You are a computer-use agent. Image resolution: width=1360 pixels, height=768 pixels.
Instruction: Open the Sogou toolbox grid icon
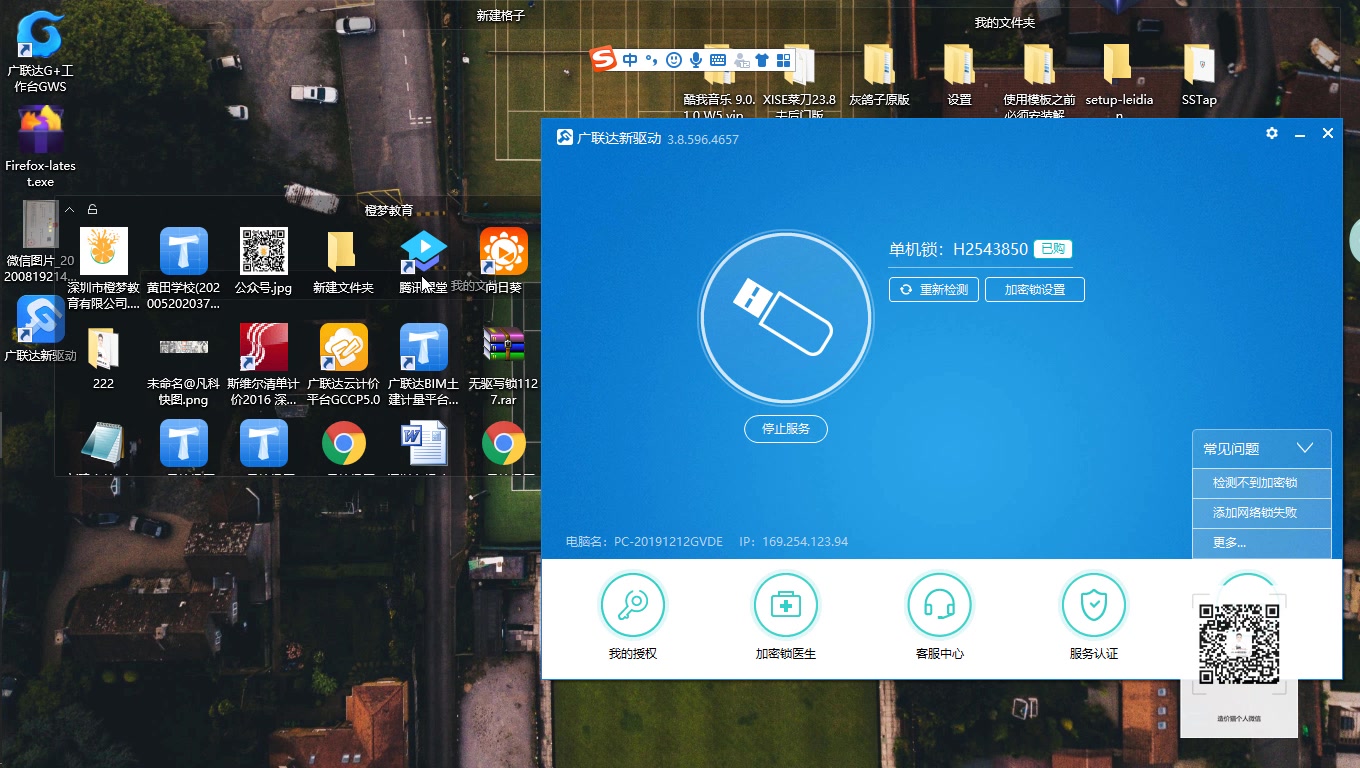(783, 60)
